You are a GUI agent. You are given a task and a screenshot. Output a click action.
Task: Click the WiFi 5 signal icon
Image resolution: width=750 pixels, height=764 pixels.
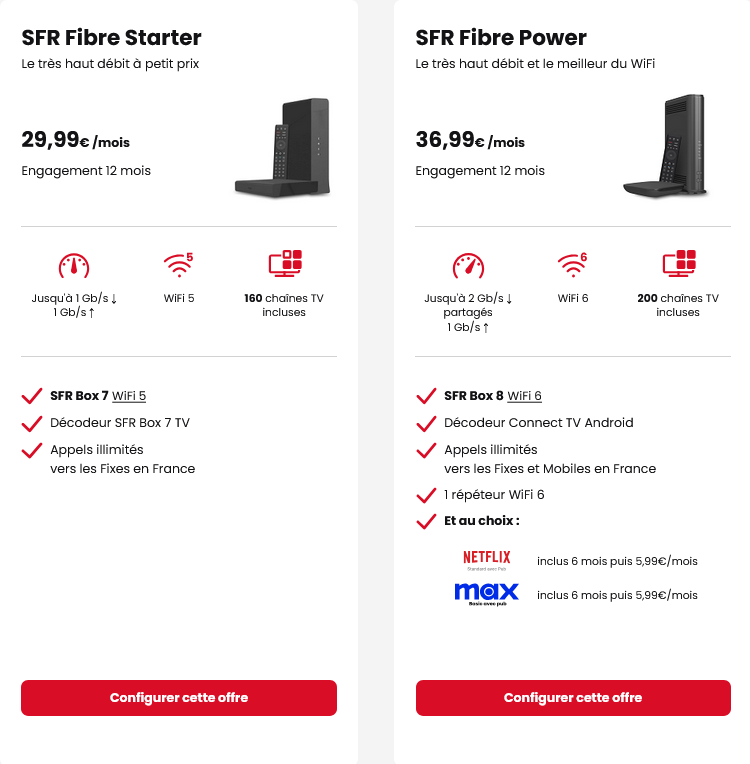pyautogui.click(x=178, y=265)
